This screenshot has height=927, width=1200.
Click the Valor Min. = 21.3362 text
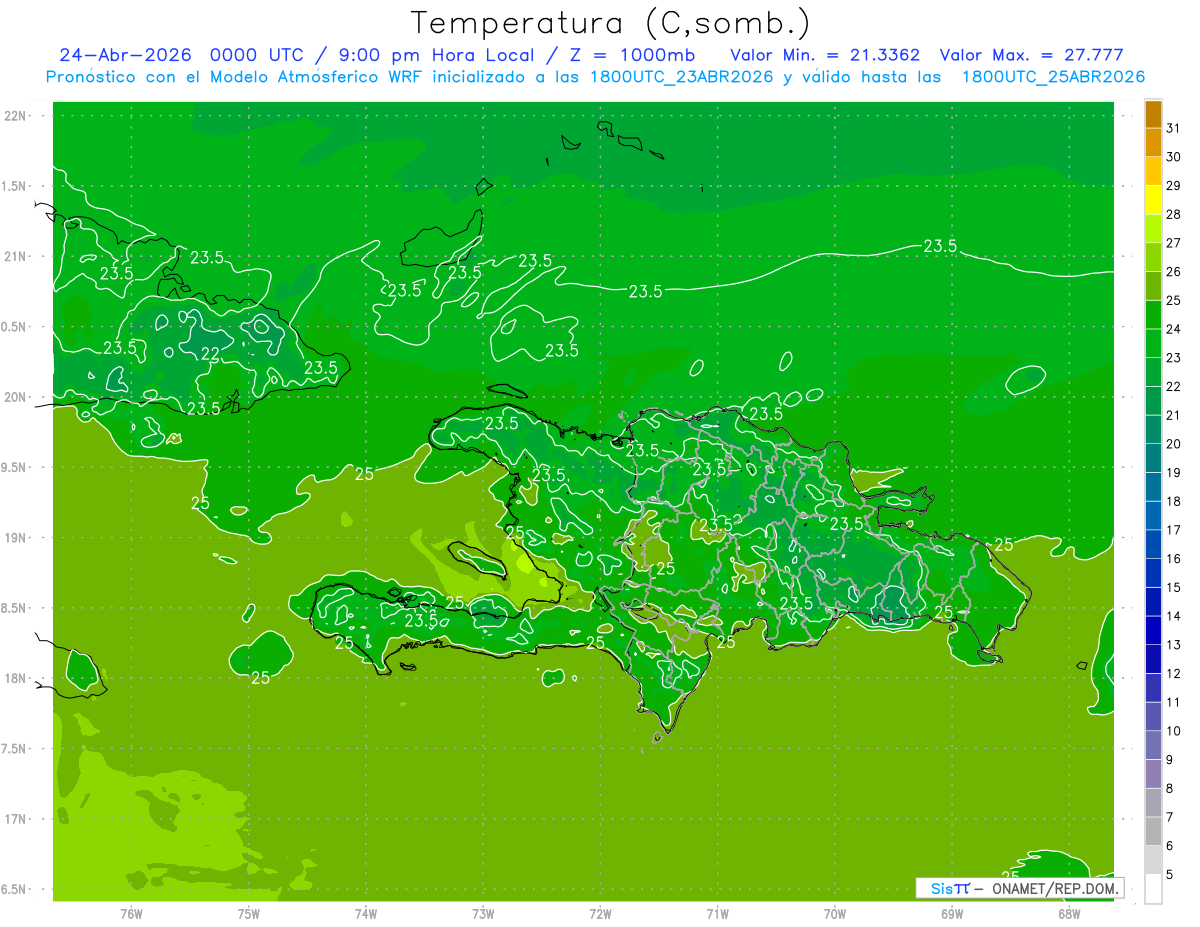pyautogui.click(x=825, y=54)
